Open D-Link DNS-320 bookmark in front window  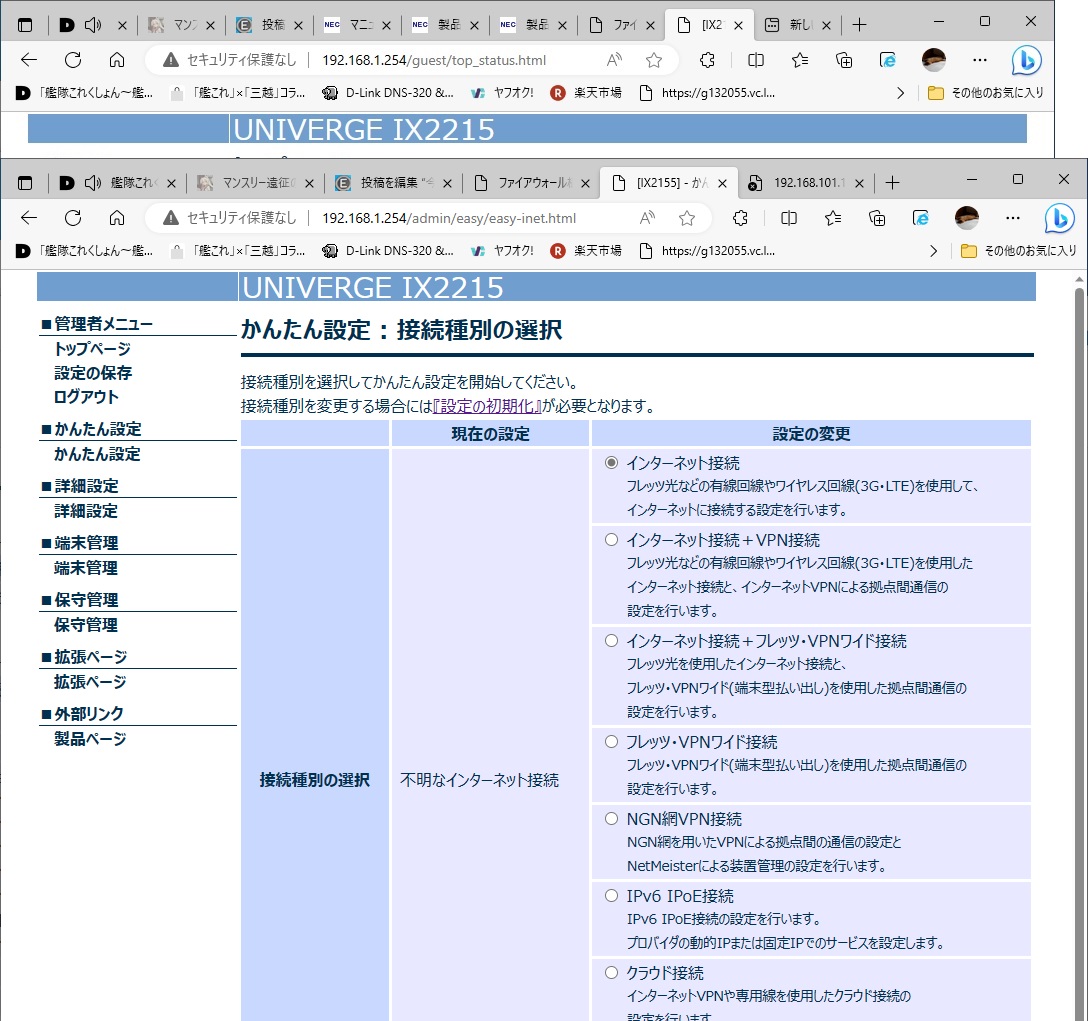click(389, 251)
